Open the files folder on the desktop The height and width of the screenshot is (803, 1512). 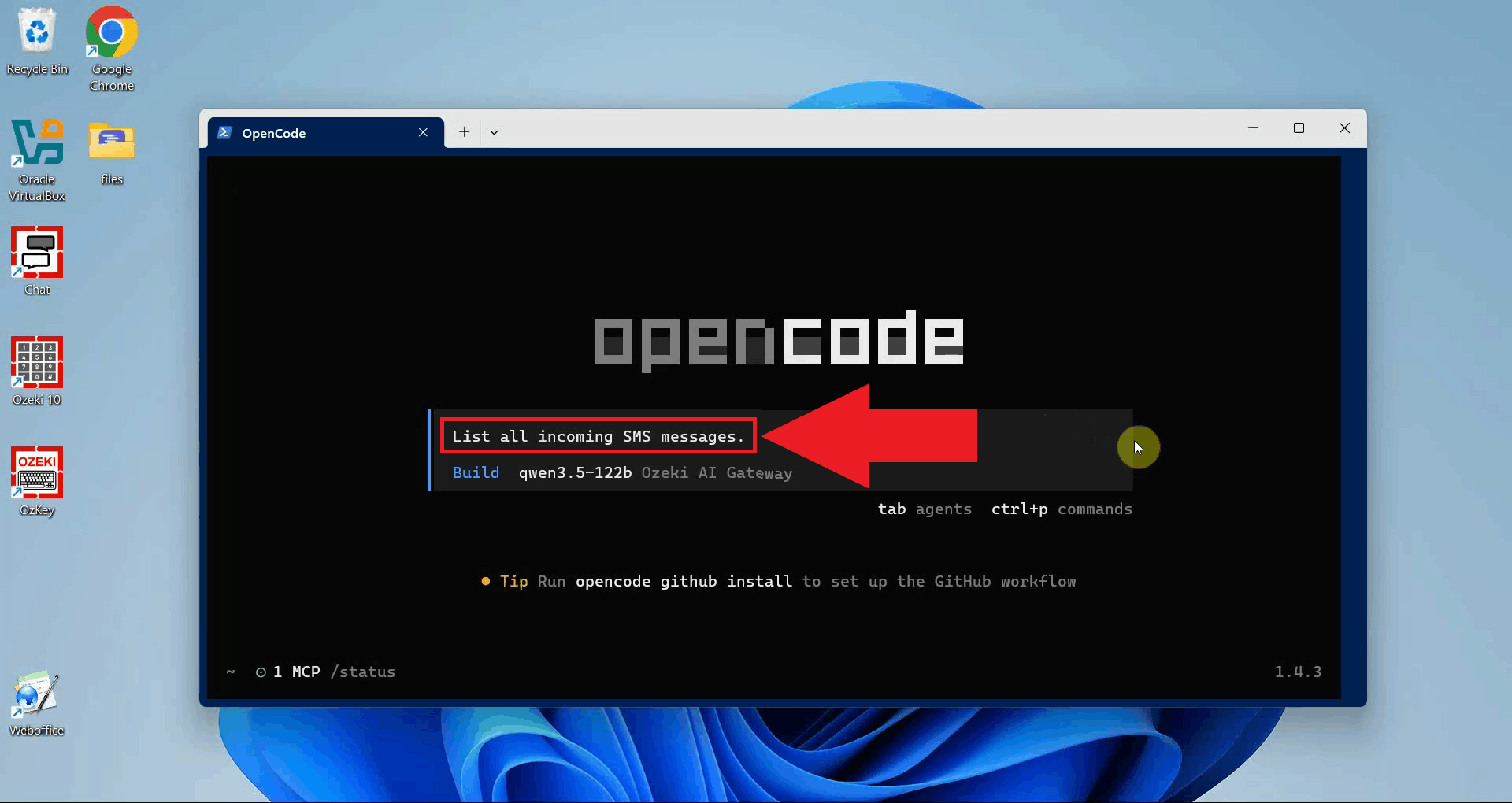[112, 152]
